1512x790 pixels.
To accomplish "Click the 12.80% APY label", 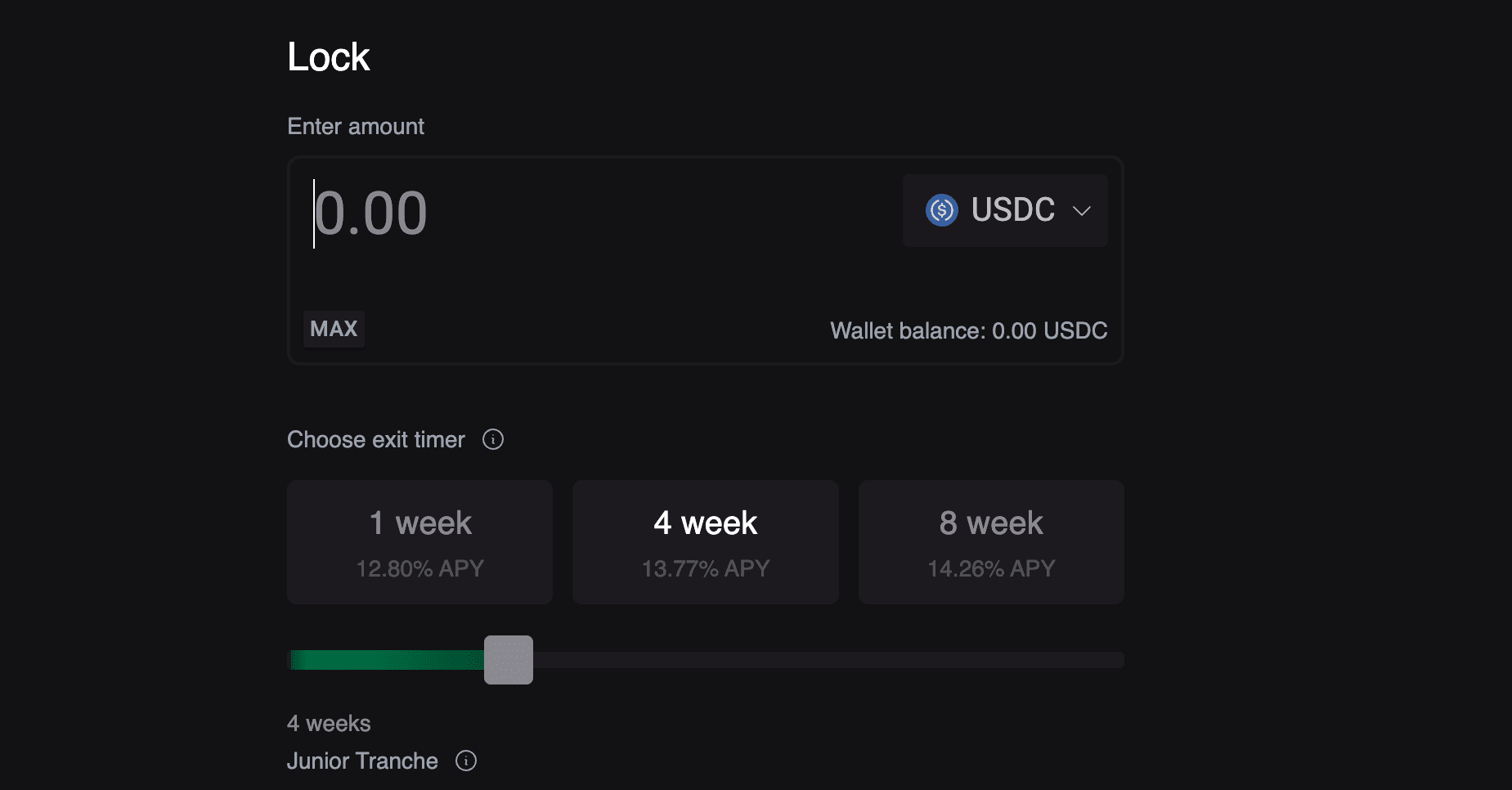I will (420, 568).
